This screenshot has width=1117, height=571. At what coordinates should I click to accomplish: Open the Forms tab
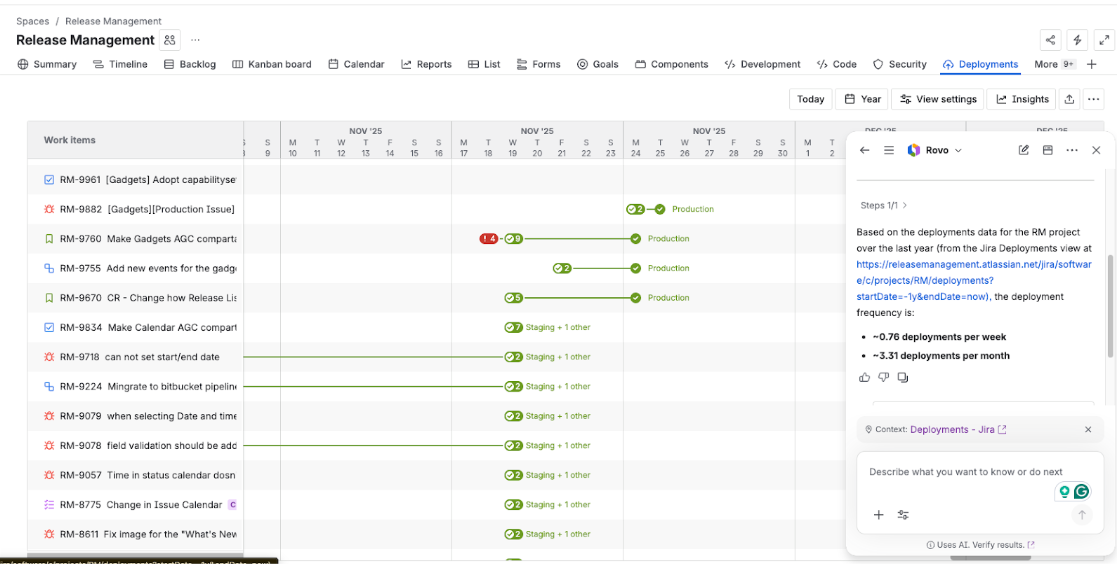(539, 64)
